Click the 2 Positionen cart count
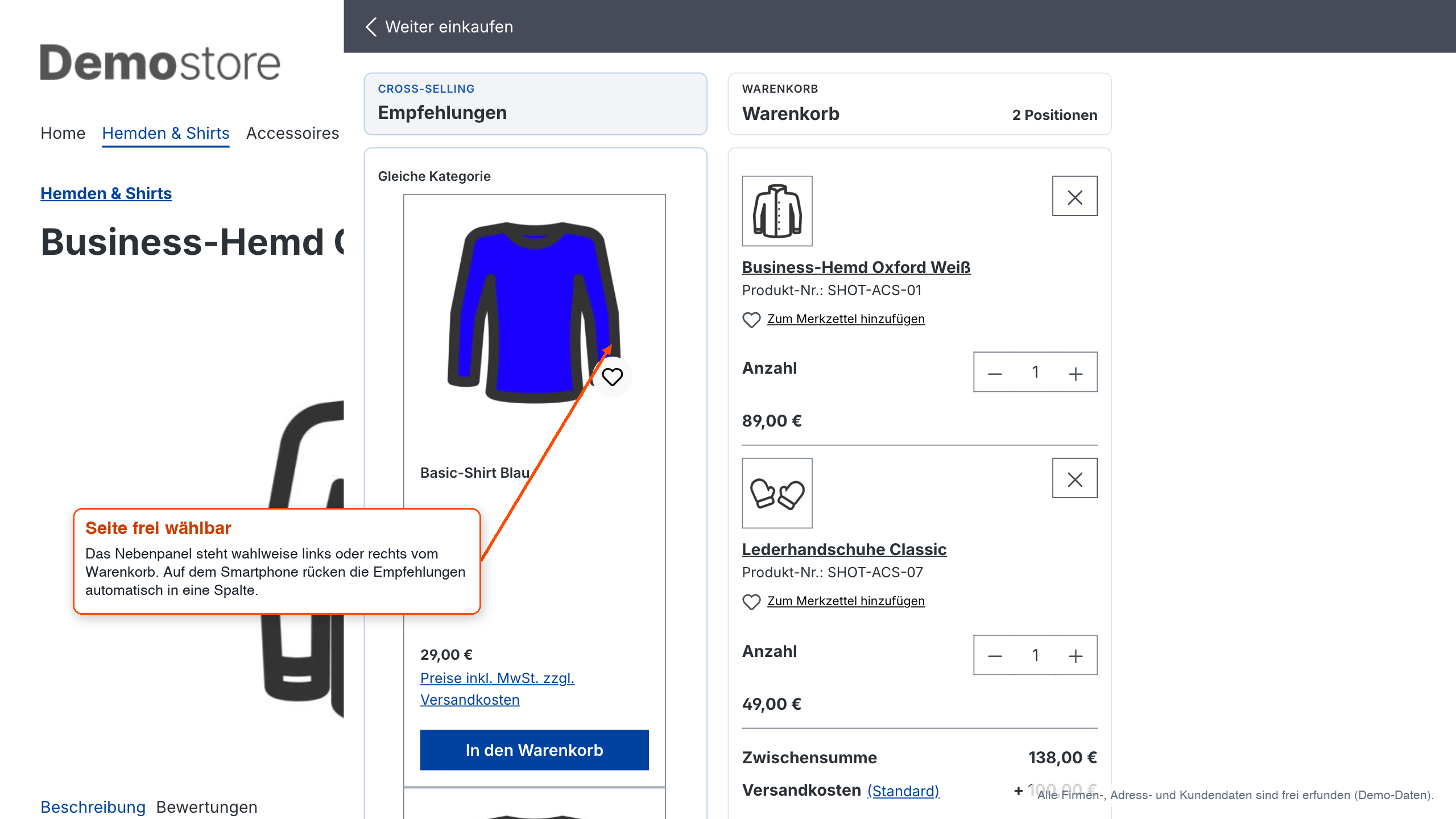Viewport: 1456px width, 819px height. pyautogui.click(x=1054, y=115)
